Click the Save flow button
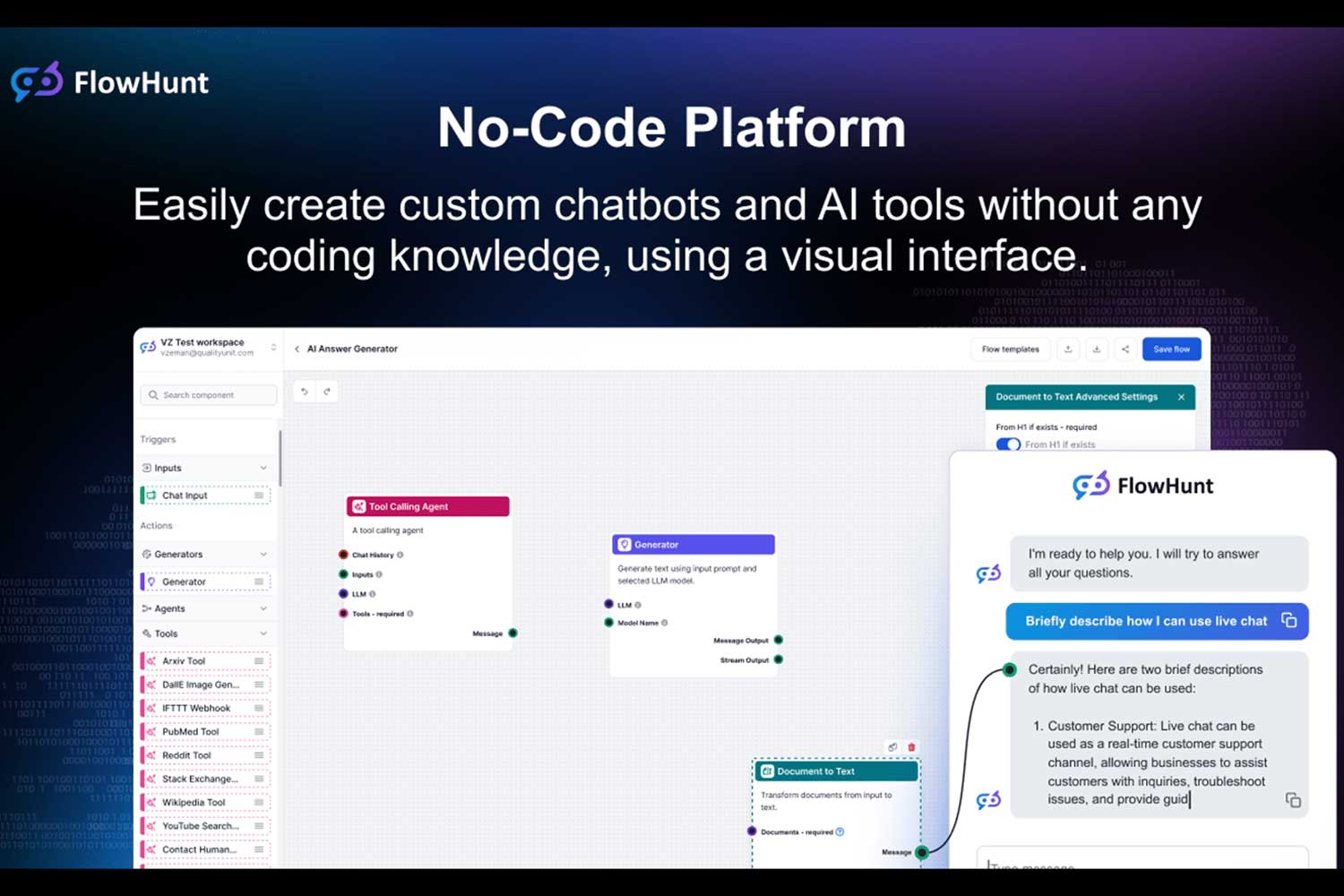1344x896 pixels. pyautogui.click(x=1172, y=349)
